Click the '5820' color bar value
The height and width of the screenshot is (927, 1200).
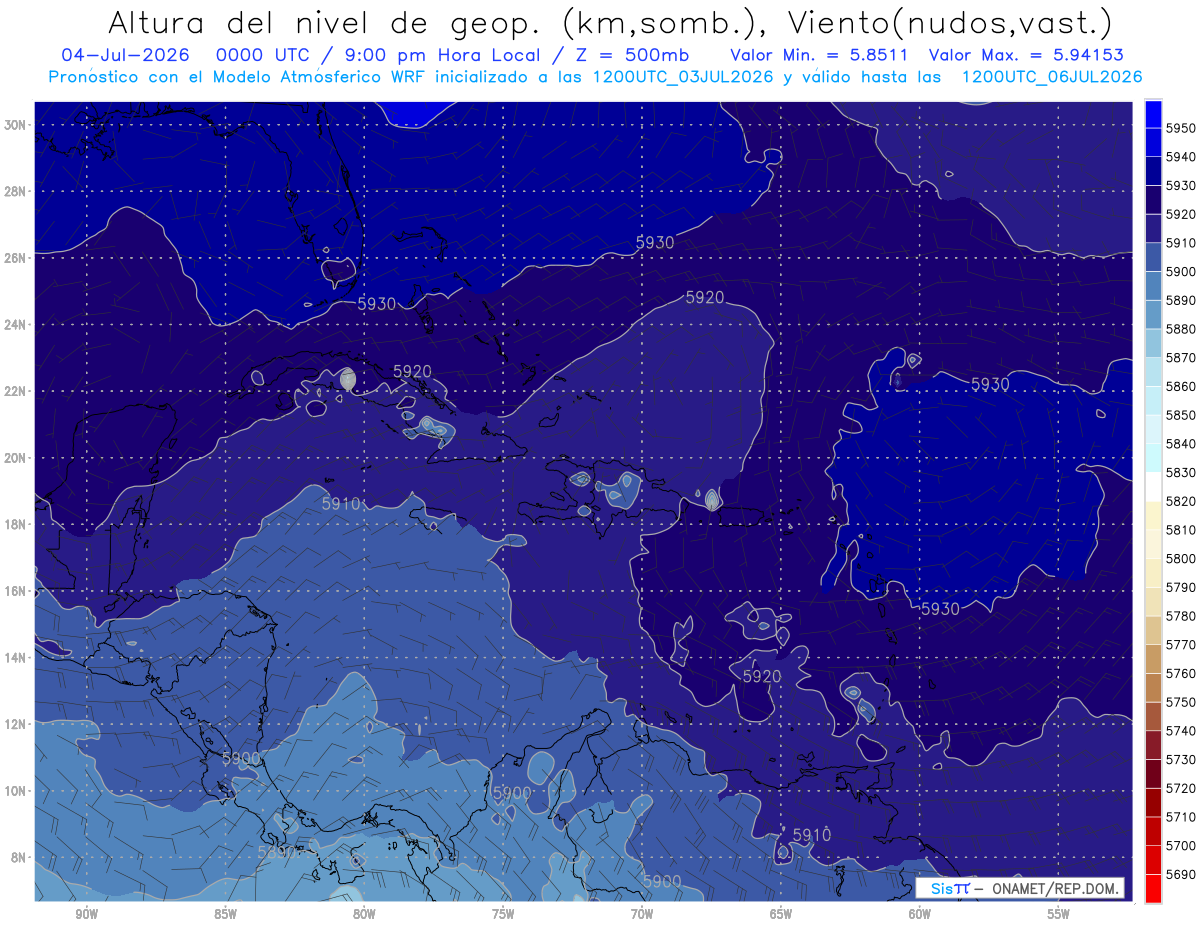click(1181, 501)
